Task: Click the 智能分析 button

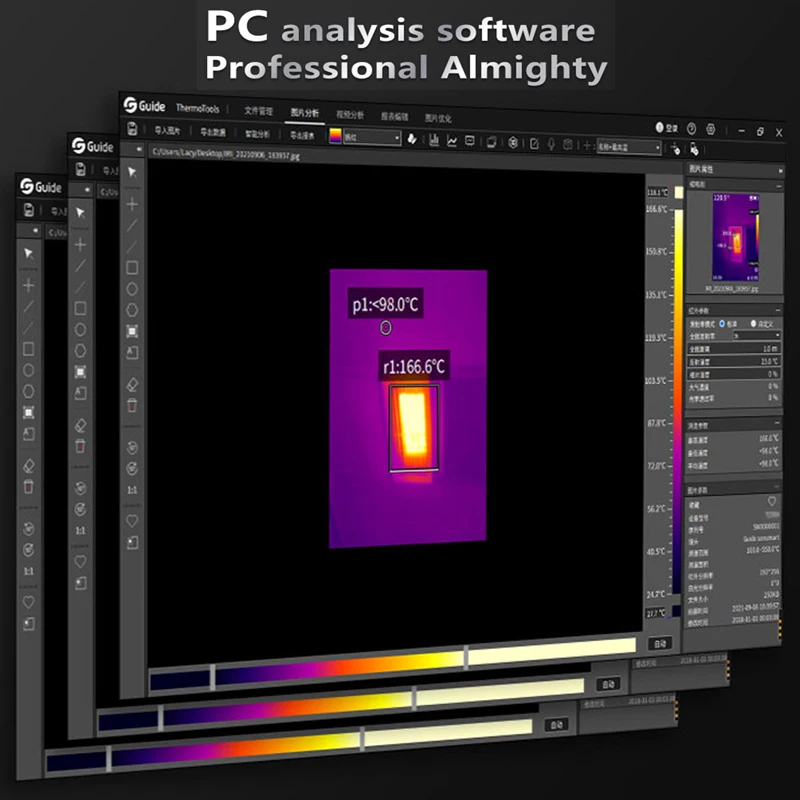Action: click(x=258, y=134)
